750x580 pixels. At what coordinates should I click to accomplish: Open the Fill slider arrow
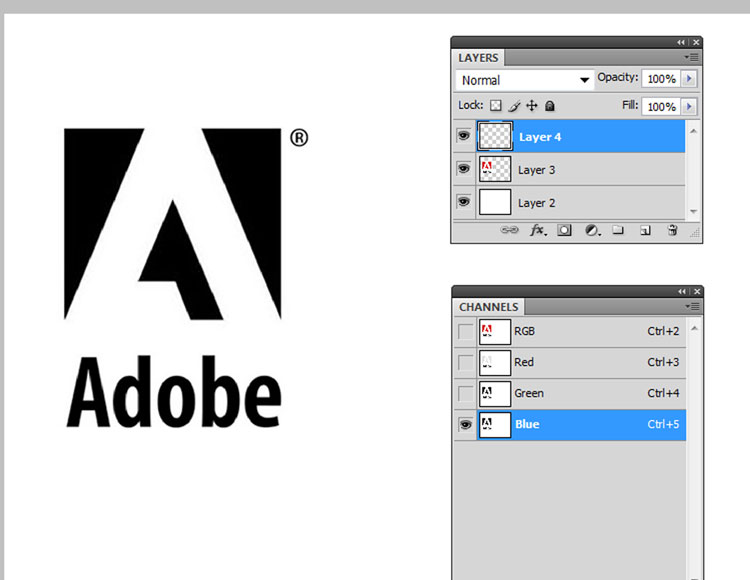point(689,106)
